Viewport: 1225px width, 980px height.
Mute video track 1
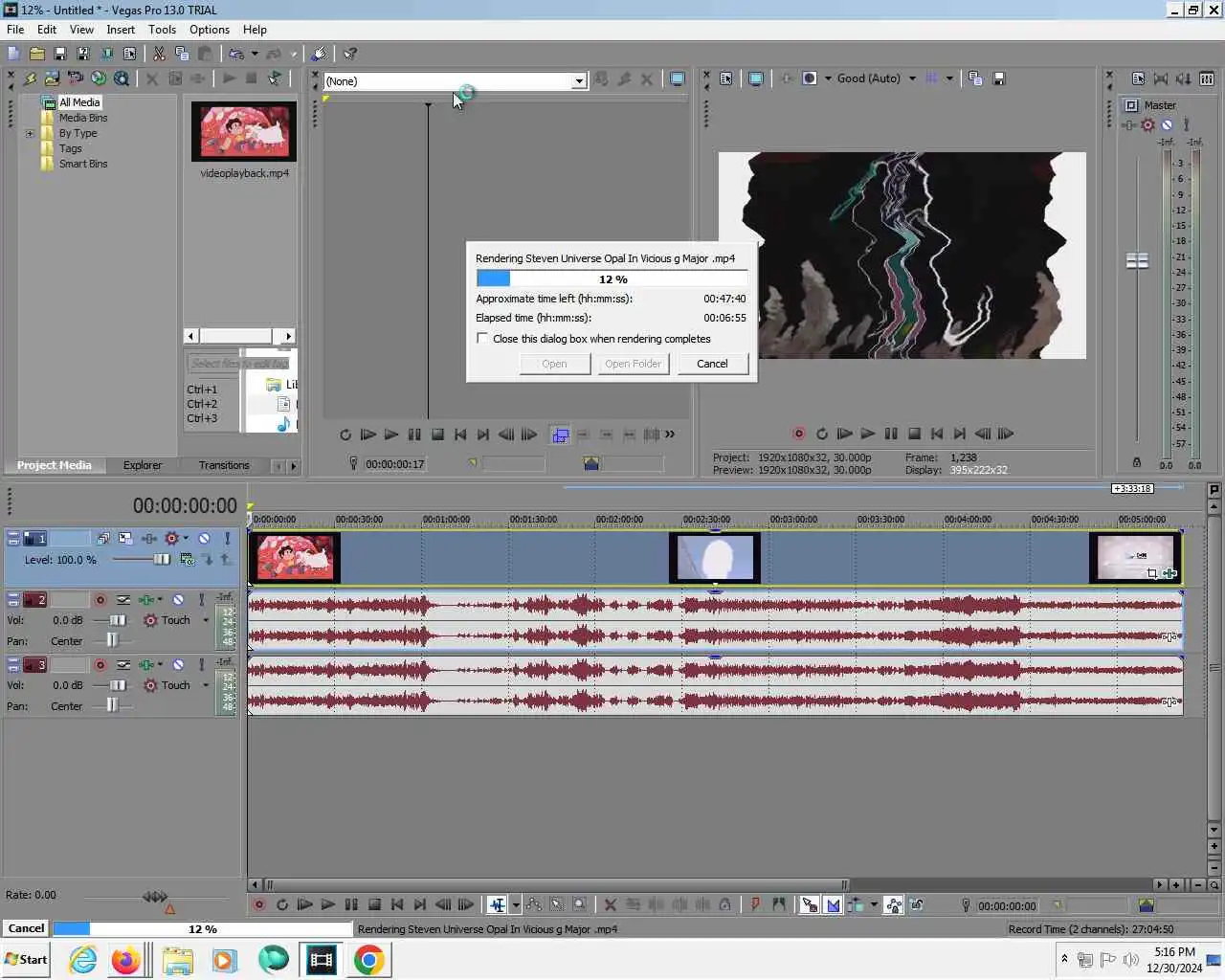tap(204, 539)
